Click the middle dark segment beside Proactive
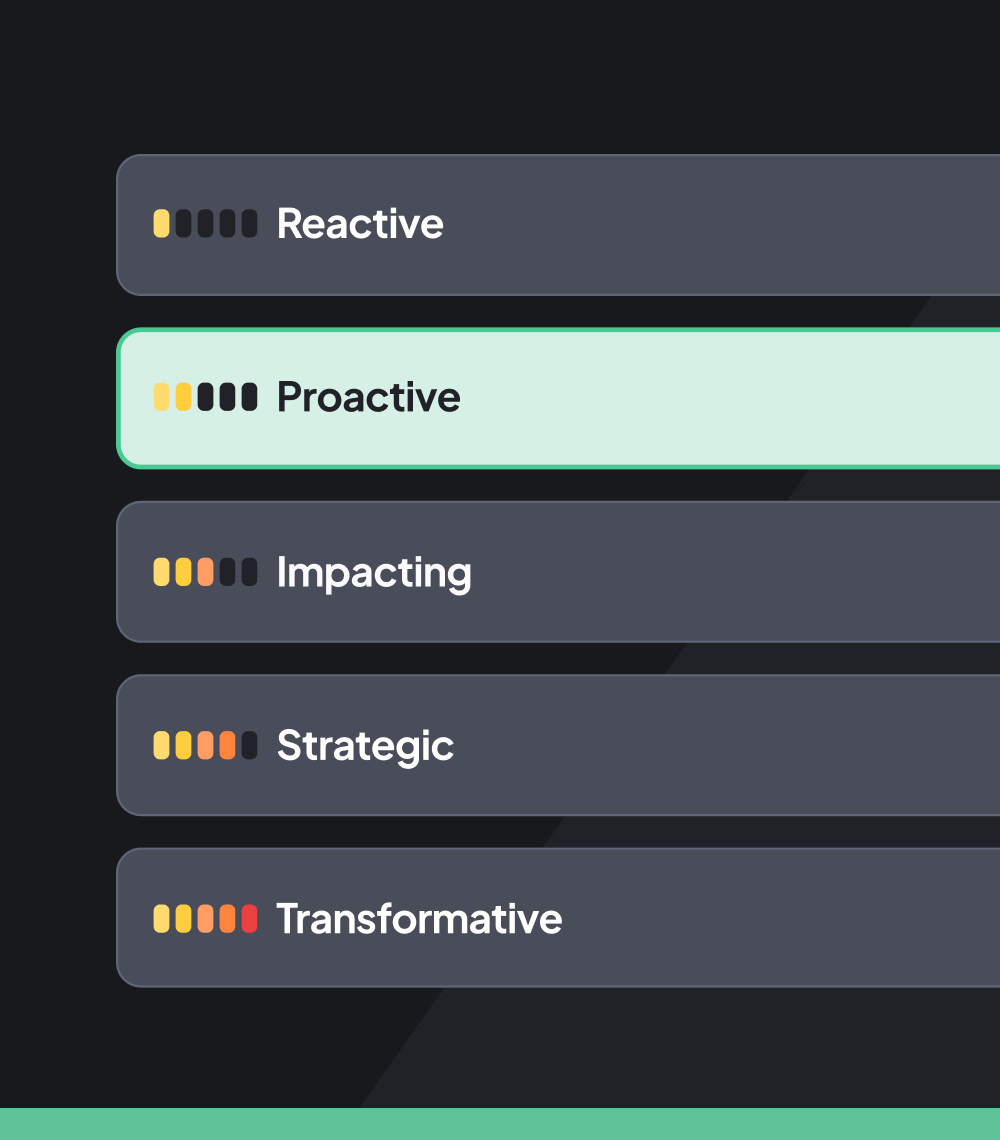The height and width of the screenshot is (1140, 1000). pos(229,397)
